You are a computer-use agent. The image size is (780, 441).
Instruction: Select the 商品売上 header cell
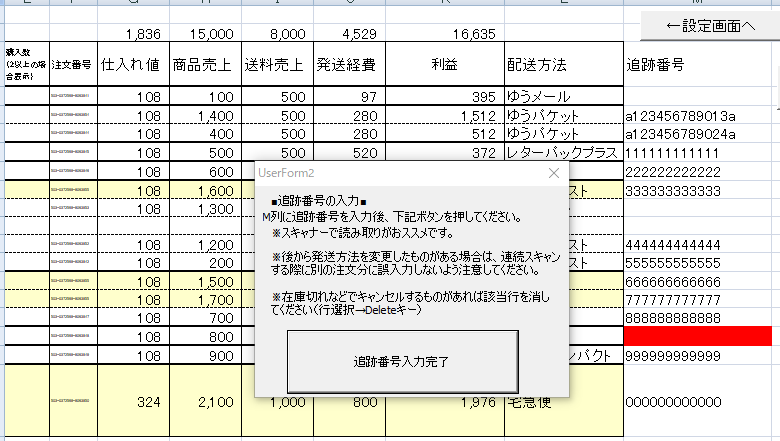(x=204, y=65)
